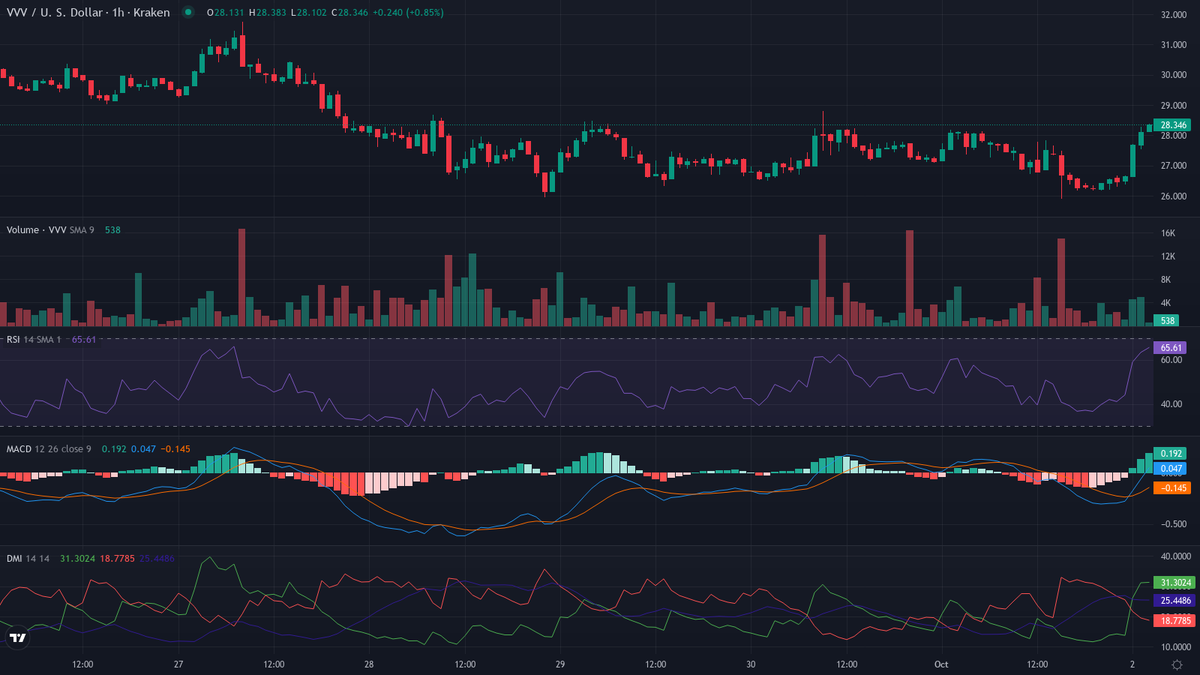This screenshot has width=1200, height=675.
Task: Click the 40.0000 DMI scale label
Action: (x=1174, y=556)
